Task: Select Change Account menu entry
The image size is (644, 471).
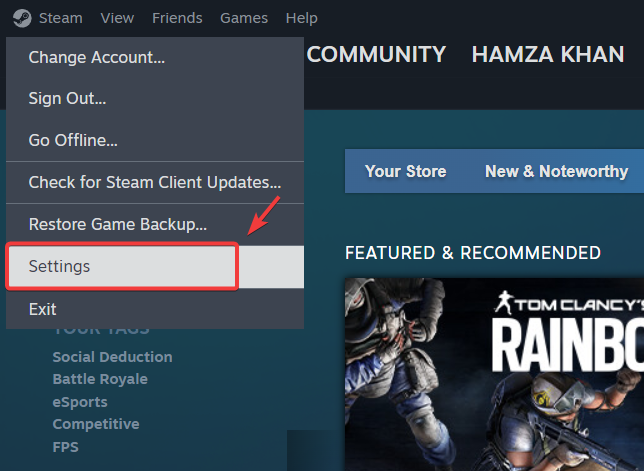Action: [97, 57]
